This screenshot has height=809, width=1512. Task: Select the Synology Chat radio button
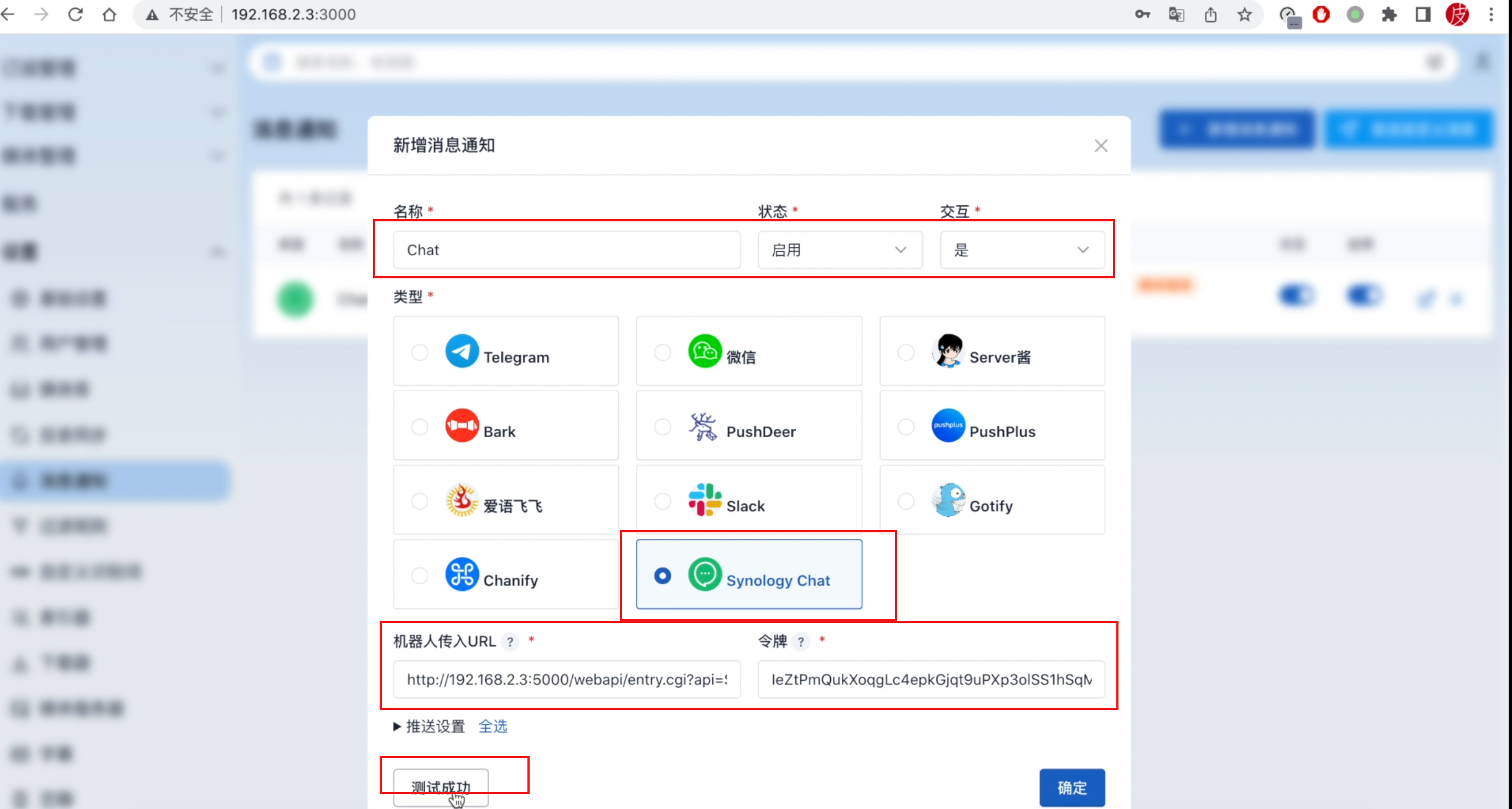pyautogui.click(x=662, y=575)
